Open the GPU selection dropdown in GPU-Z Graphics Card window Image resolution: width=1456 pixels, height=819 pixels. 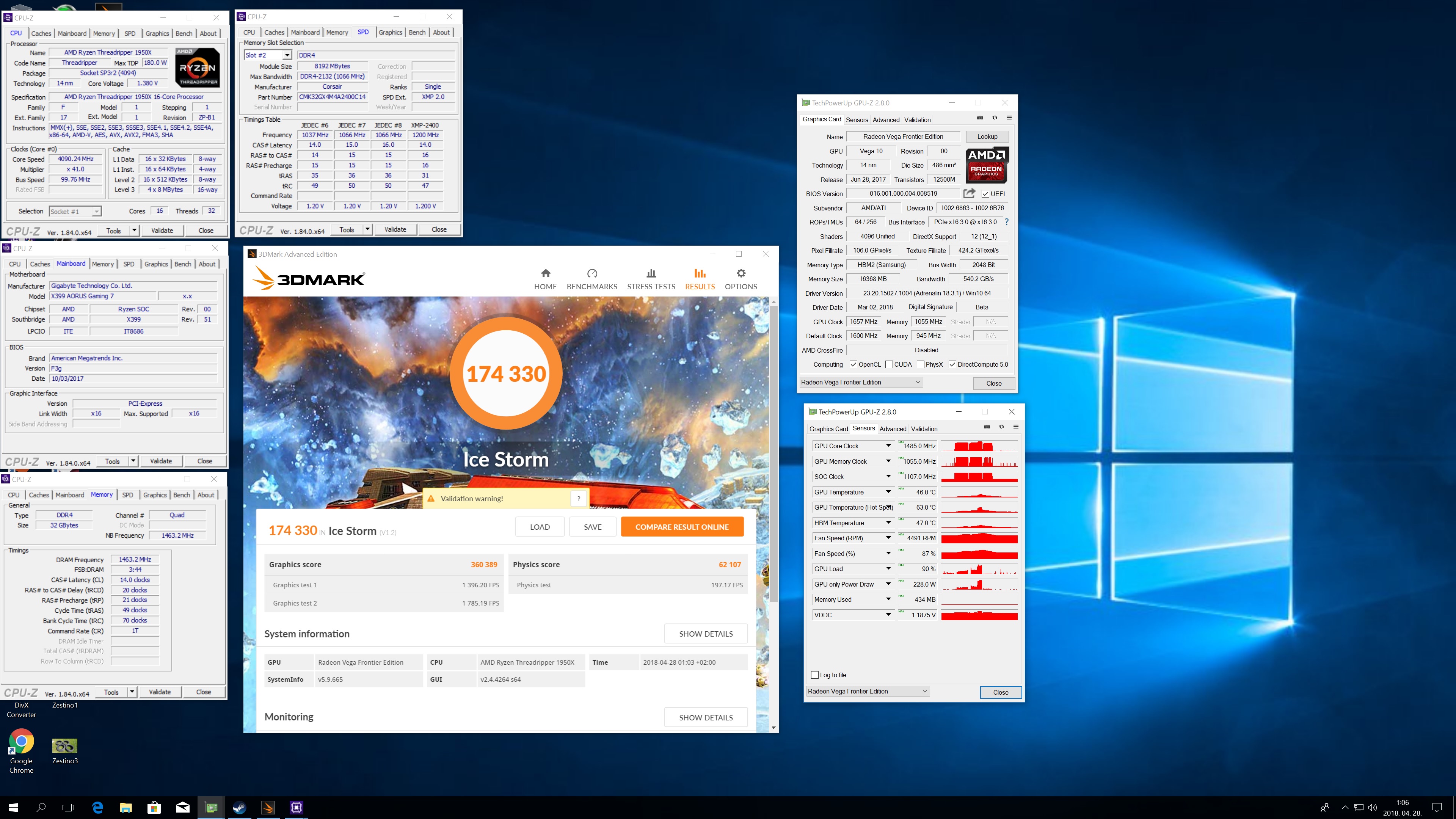click(x=861, y=382)
